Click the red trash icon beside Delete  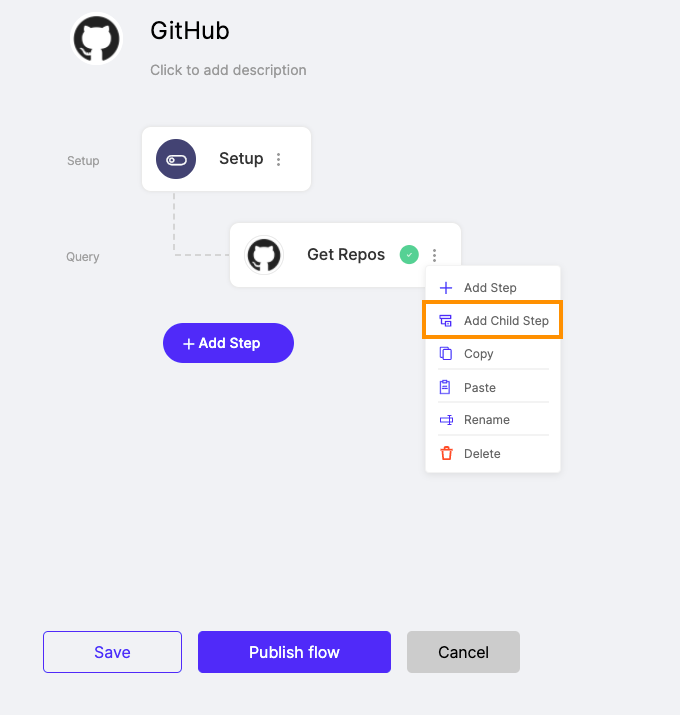pyautogui.click(x=446, y=453)
